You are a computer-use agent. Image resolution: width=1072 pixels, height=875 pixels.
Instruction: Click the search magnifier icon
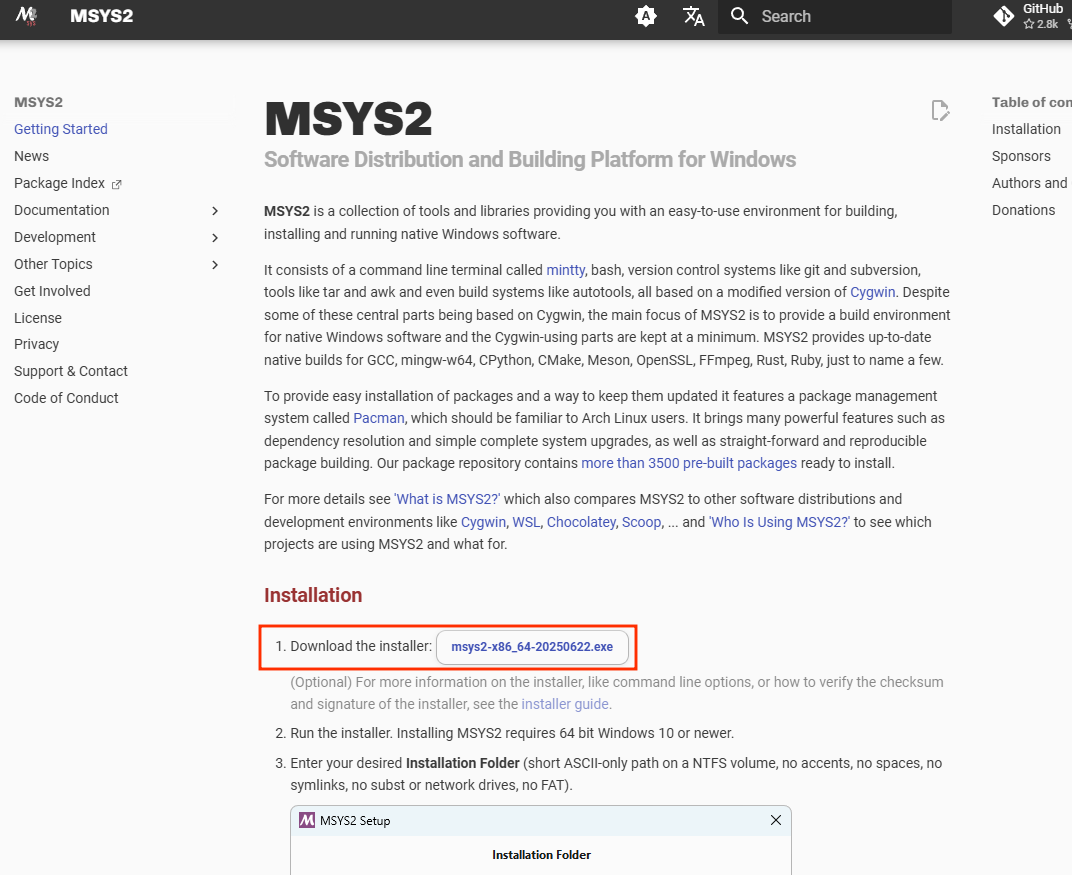(x=739, y=16)
